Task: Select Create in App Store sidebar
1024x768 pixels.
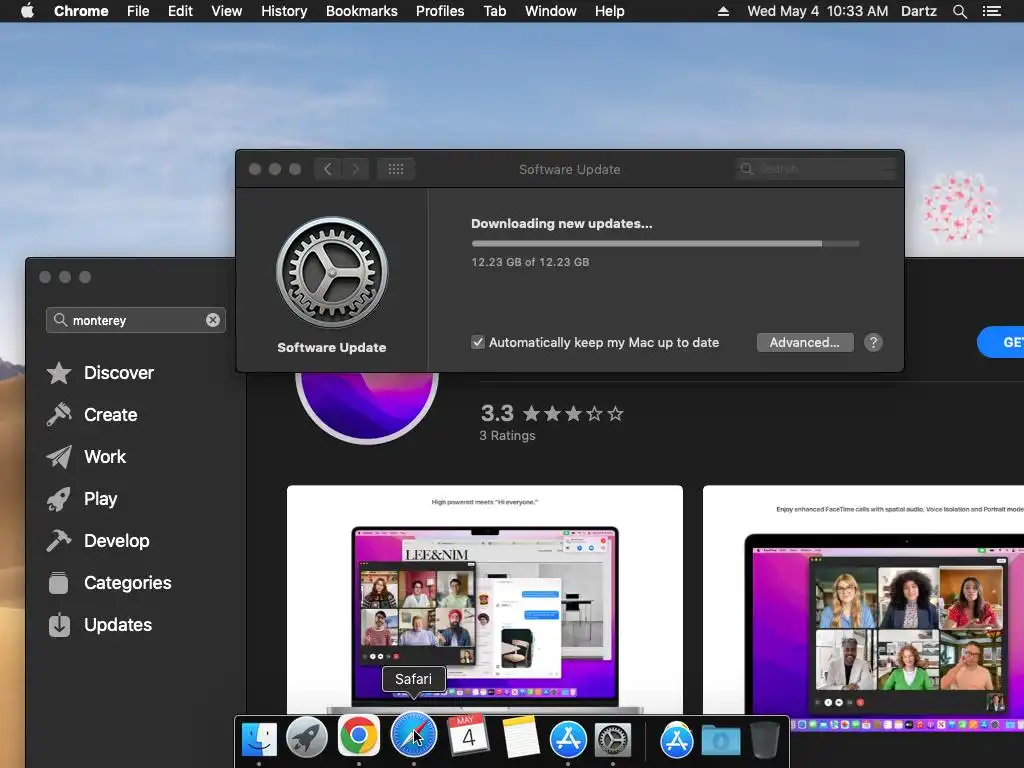Action: 91,415
